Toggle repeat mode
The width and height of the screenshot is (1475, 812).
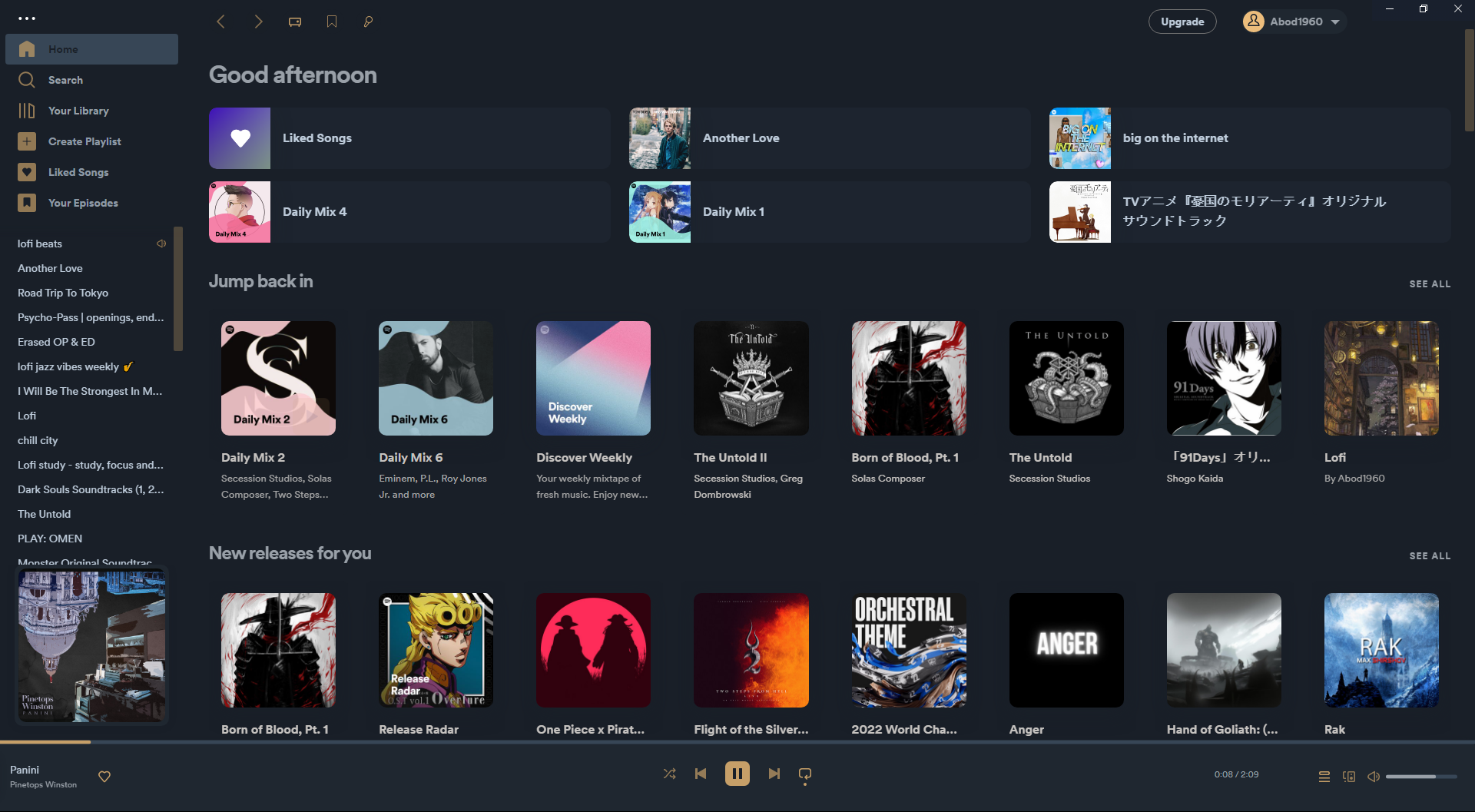point(805,774)
